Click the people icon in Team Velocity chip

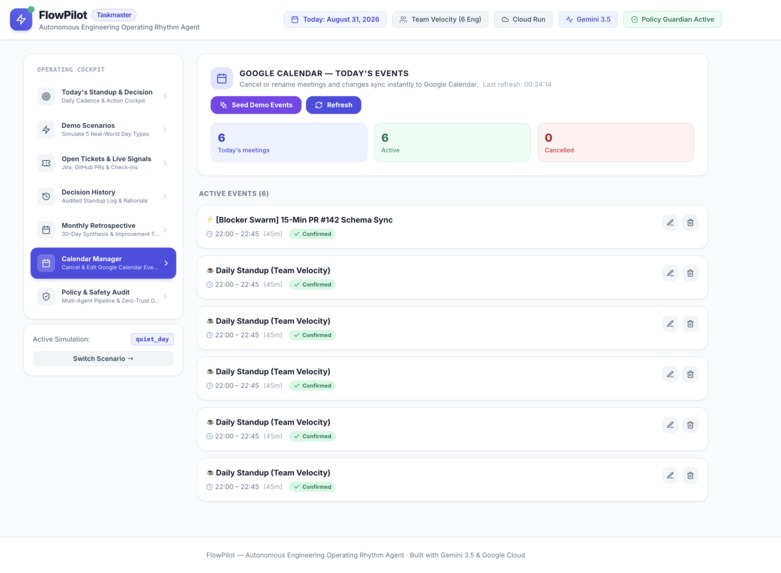pos(403,19)
